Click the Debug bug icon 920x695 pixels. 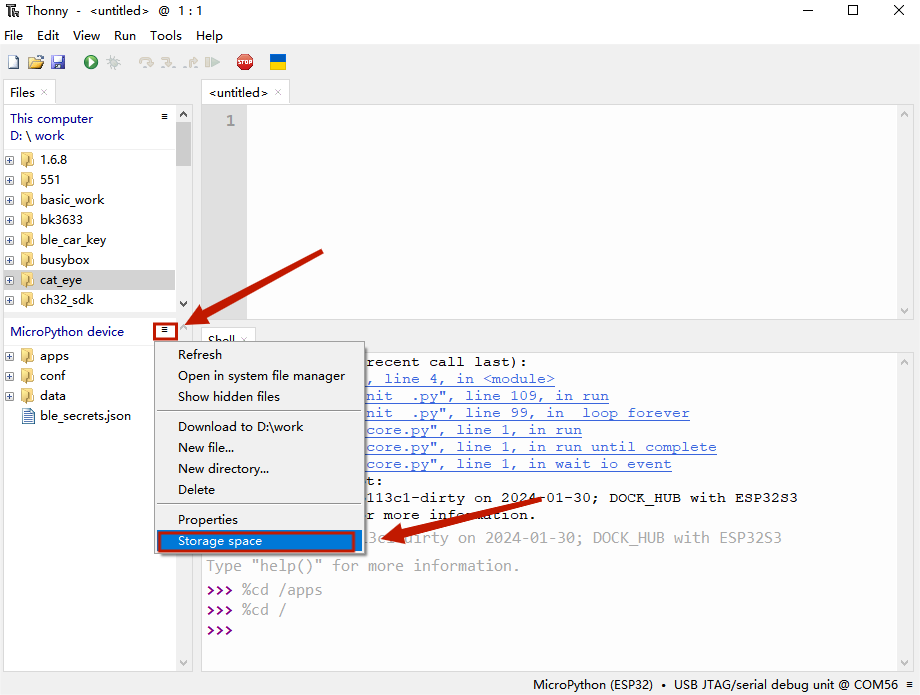[x=114, y=62]
